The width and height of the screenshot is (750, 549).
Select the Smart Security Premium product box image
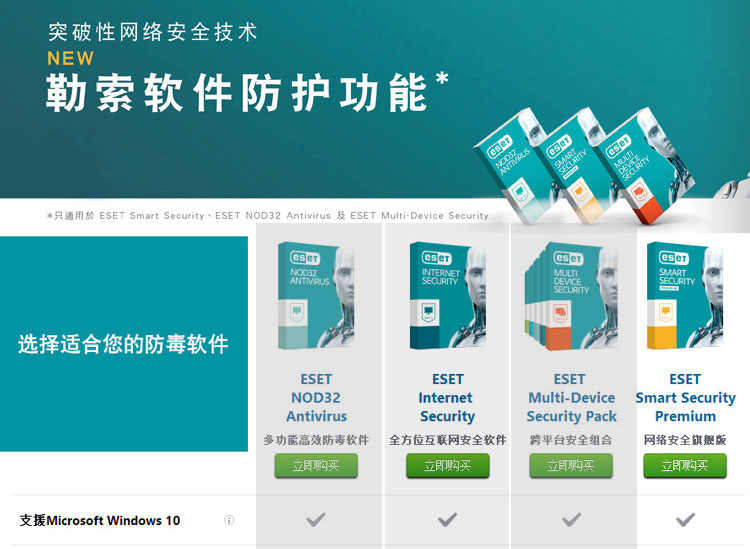coord(685,295)
